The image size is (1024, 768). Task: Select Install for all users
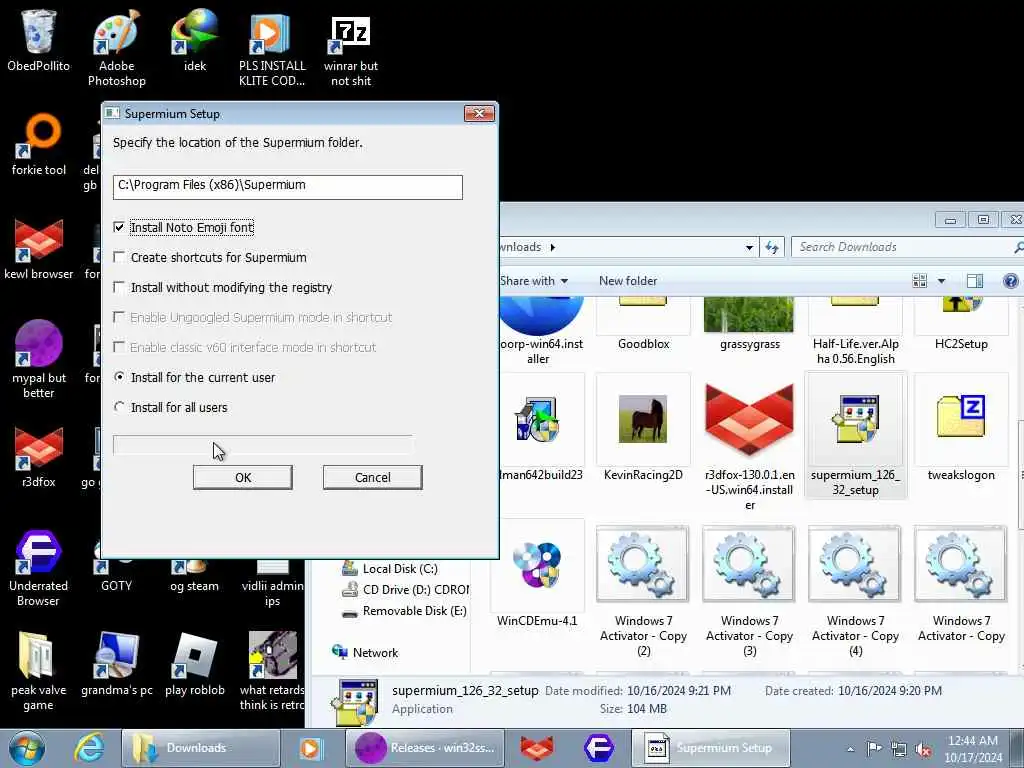pos(119,408)
